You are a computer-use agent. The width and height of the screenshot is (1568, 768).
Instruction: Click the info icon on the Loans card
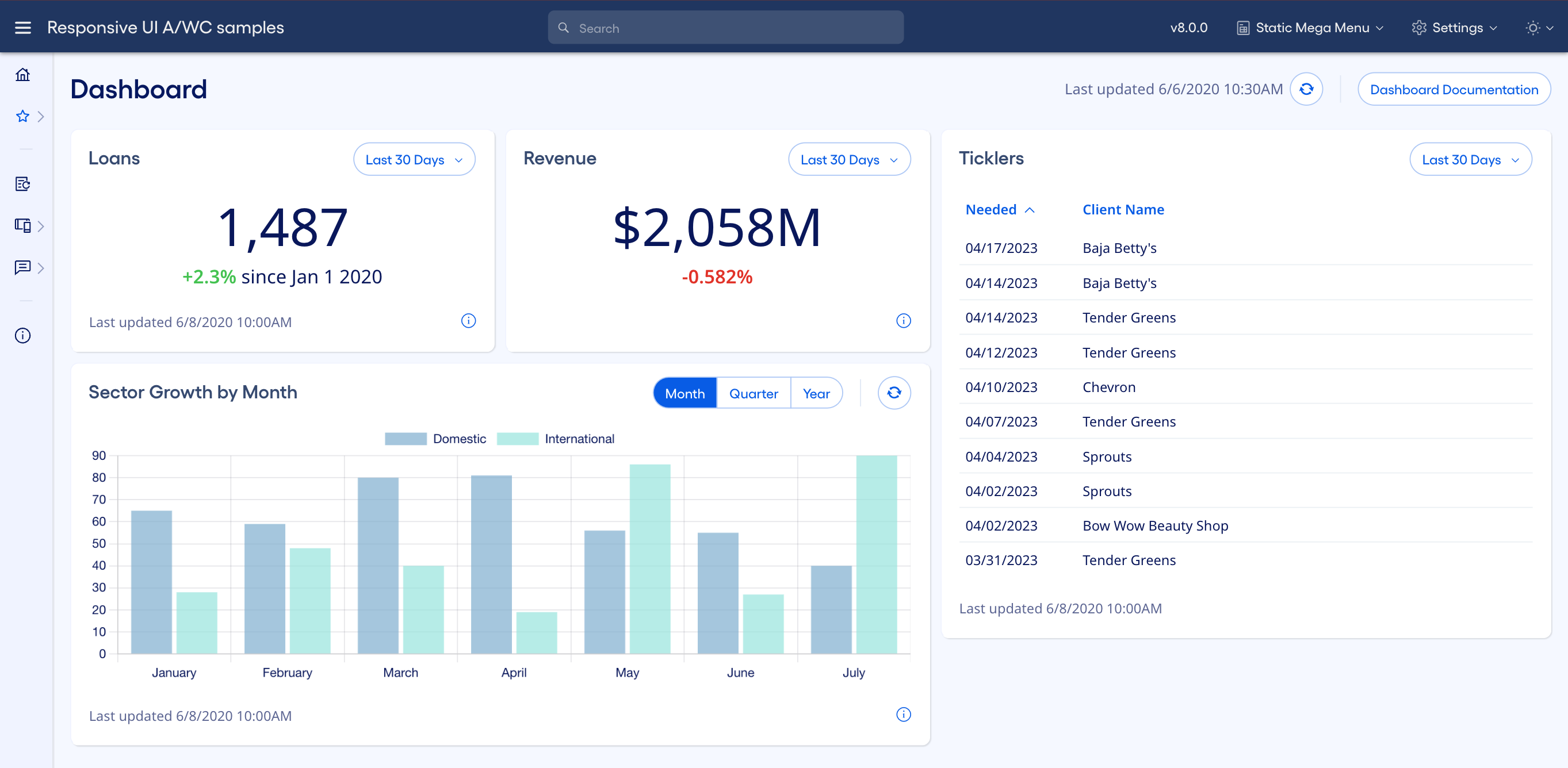(468, 321)
